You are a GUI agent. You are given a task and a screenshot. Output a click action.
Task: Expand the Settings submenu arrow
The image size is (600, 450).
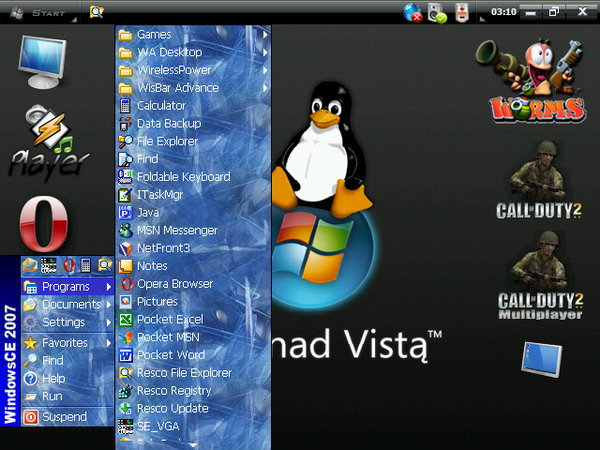(109, 323)
